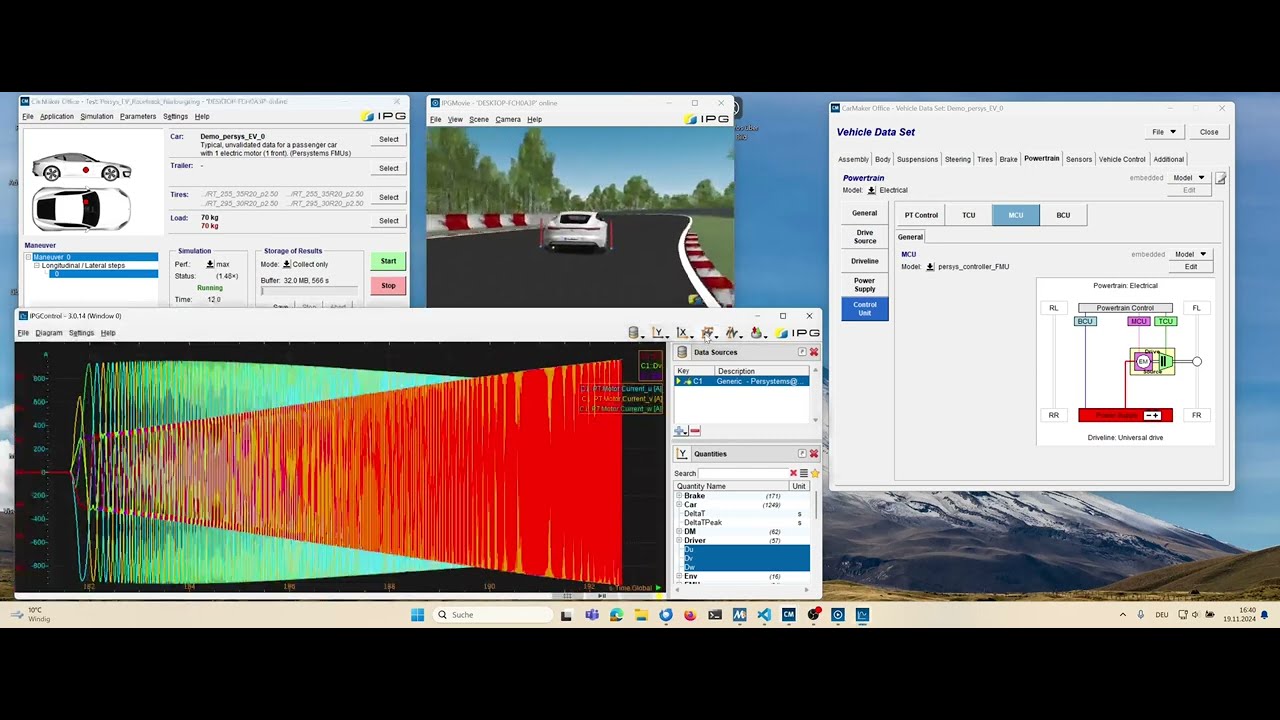Open the Camera menu in IPGMovie
The height and width of the screenshot is (720, 1280).
(x=508, y=120)
